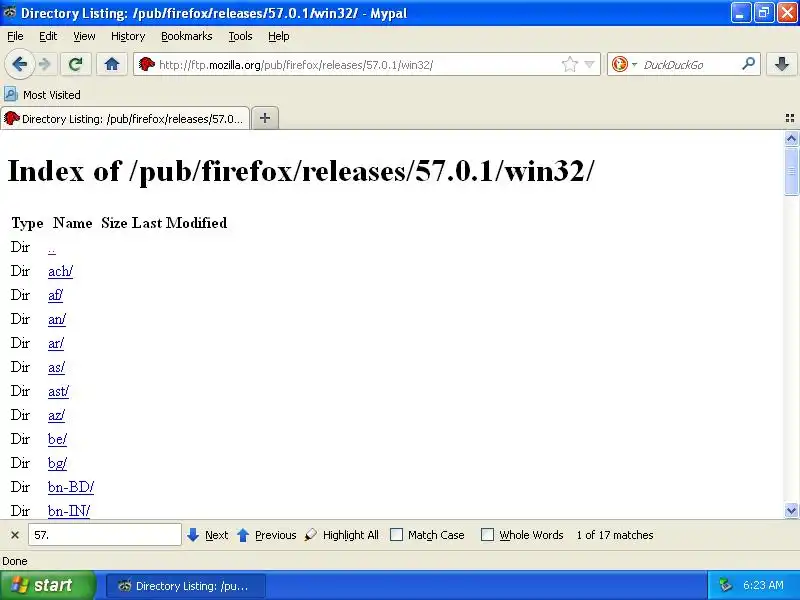The image size is (800, 600).
Task: Open the an/ directory link
Action: [57, 319]
